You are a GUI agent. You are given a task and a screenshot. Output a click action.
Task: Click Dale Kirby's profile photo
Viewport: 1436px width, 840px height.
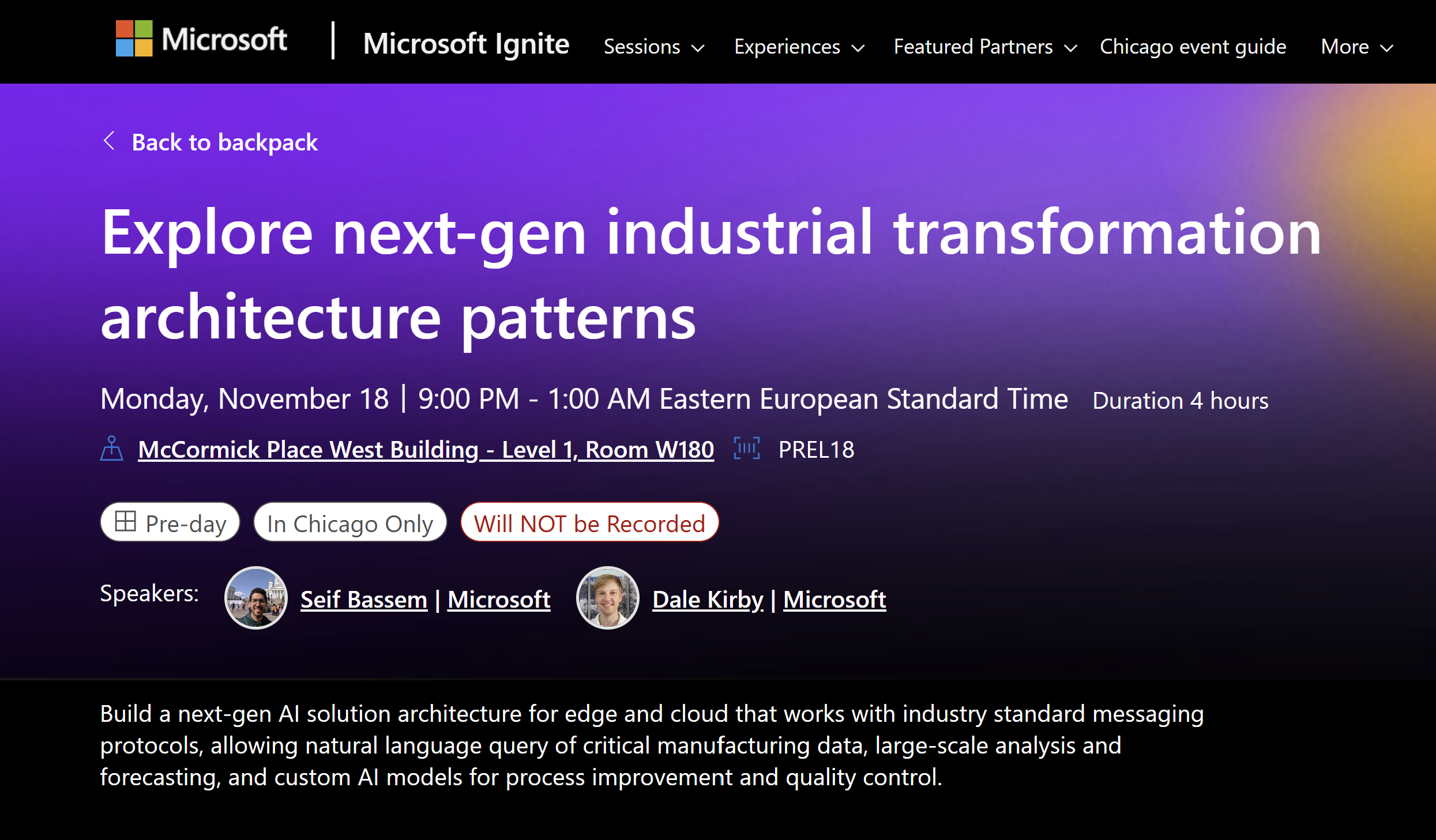tap(607, 598)
